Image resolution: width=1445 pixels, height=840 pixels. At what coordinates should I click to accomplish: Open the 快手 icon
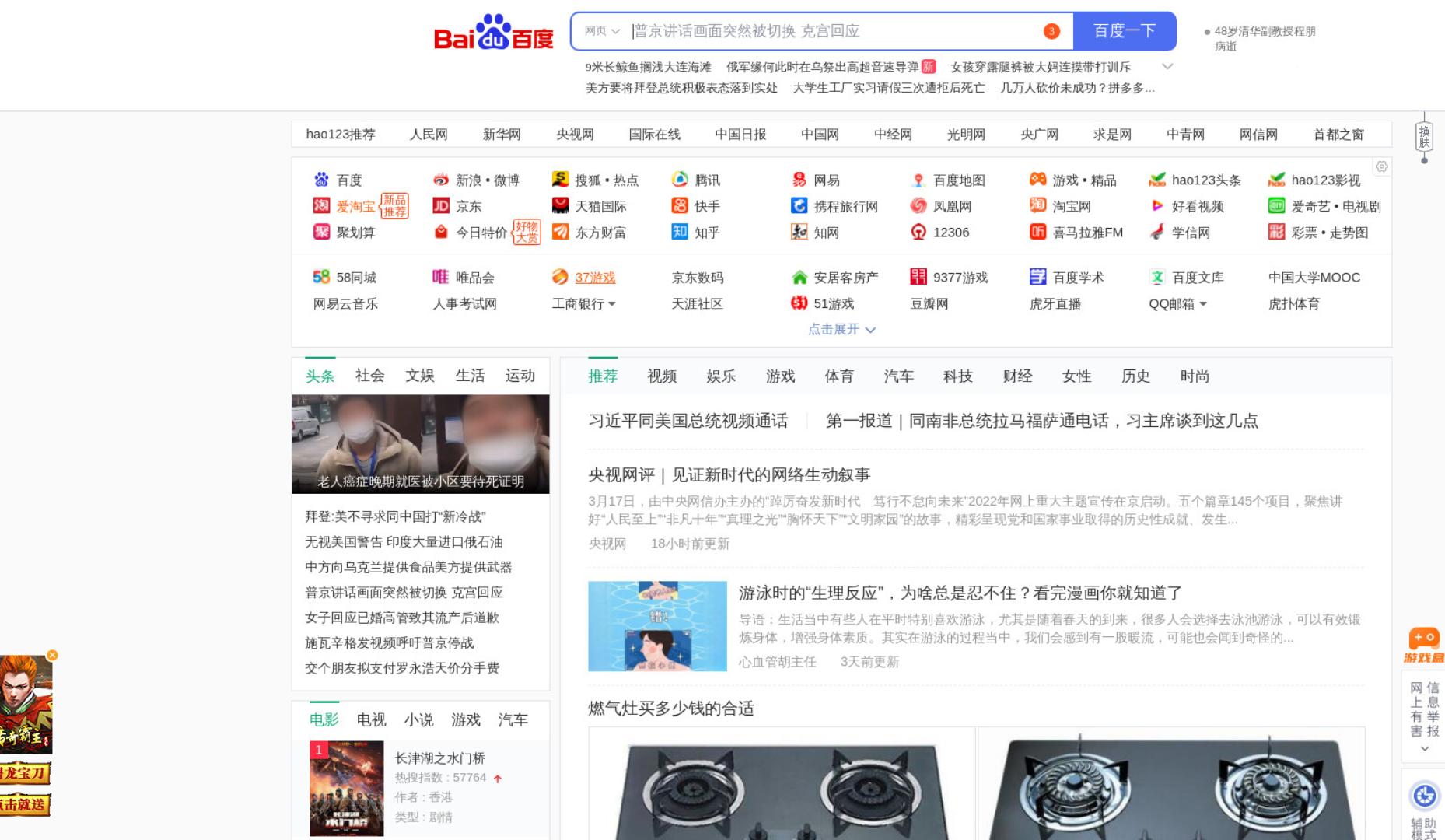[680, 205]
